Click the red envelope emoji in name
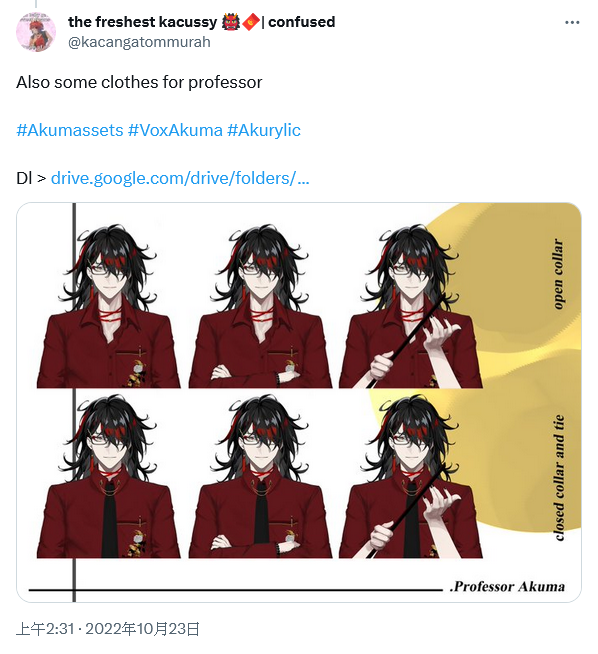The height and width of the screenshot is (654, 598). [251, 22]
